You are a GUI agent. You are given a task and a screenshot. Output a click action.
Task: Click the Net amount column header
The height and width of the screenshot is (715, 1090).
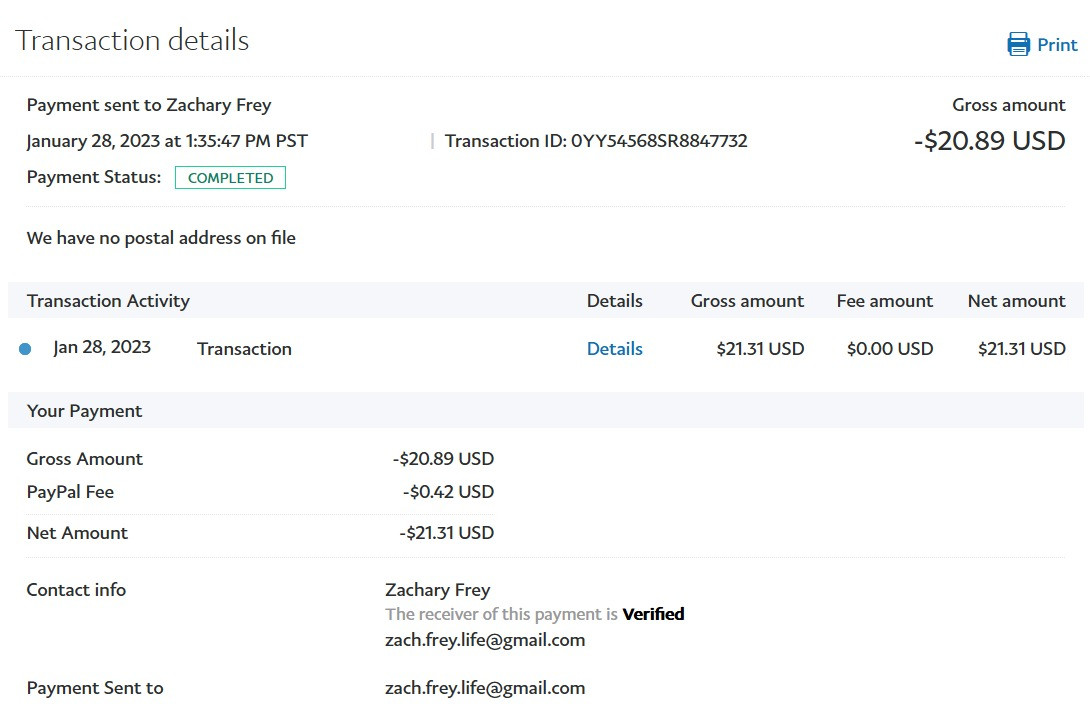tap(1016, 301)
